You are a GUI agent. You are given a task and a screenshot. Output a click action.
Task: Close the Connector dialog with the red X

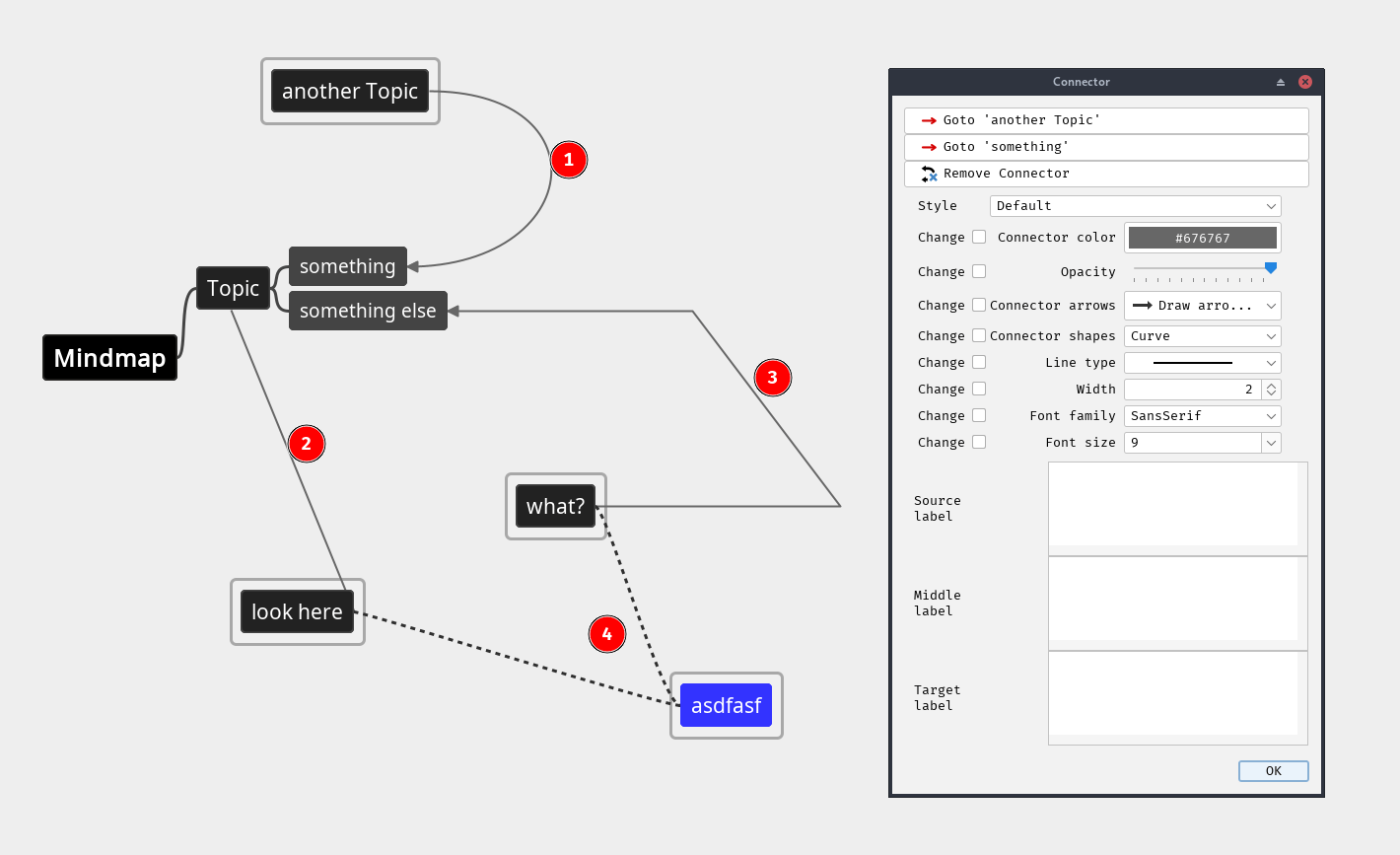click(1305, 82)
